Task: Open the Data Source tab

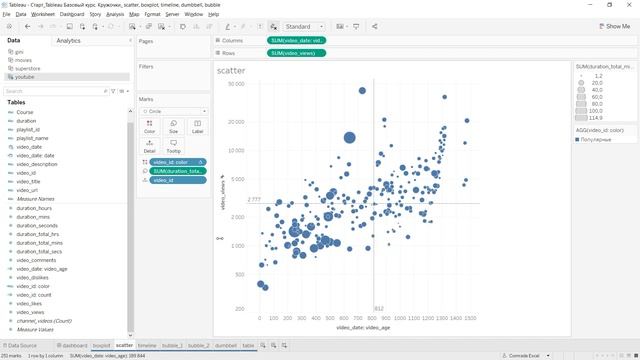Action: (20, 346)
